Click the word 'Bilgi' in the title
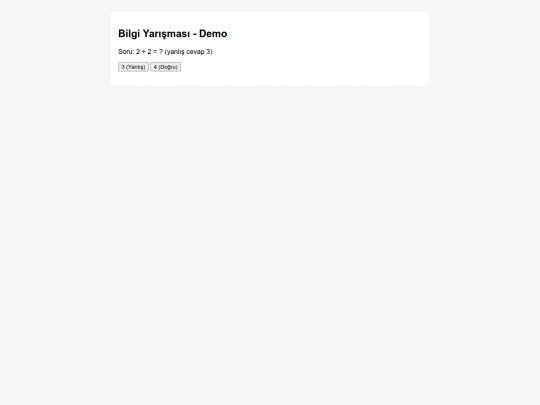 tap(129, 34)
